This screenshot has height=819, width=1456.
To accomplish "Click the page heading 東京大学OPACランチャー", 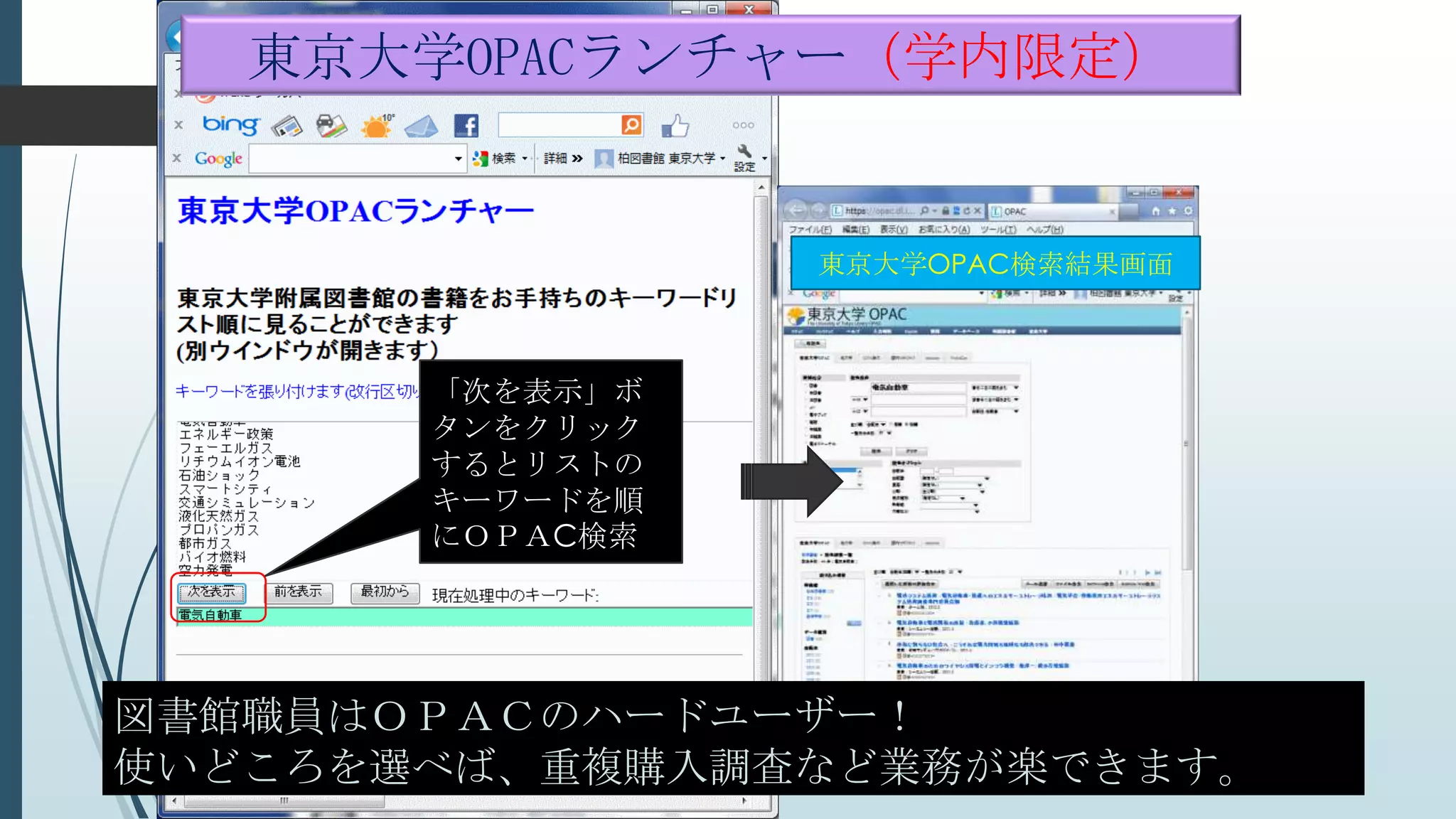I will [355, 211].
